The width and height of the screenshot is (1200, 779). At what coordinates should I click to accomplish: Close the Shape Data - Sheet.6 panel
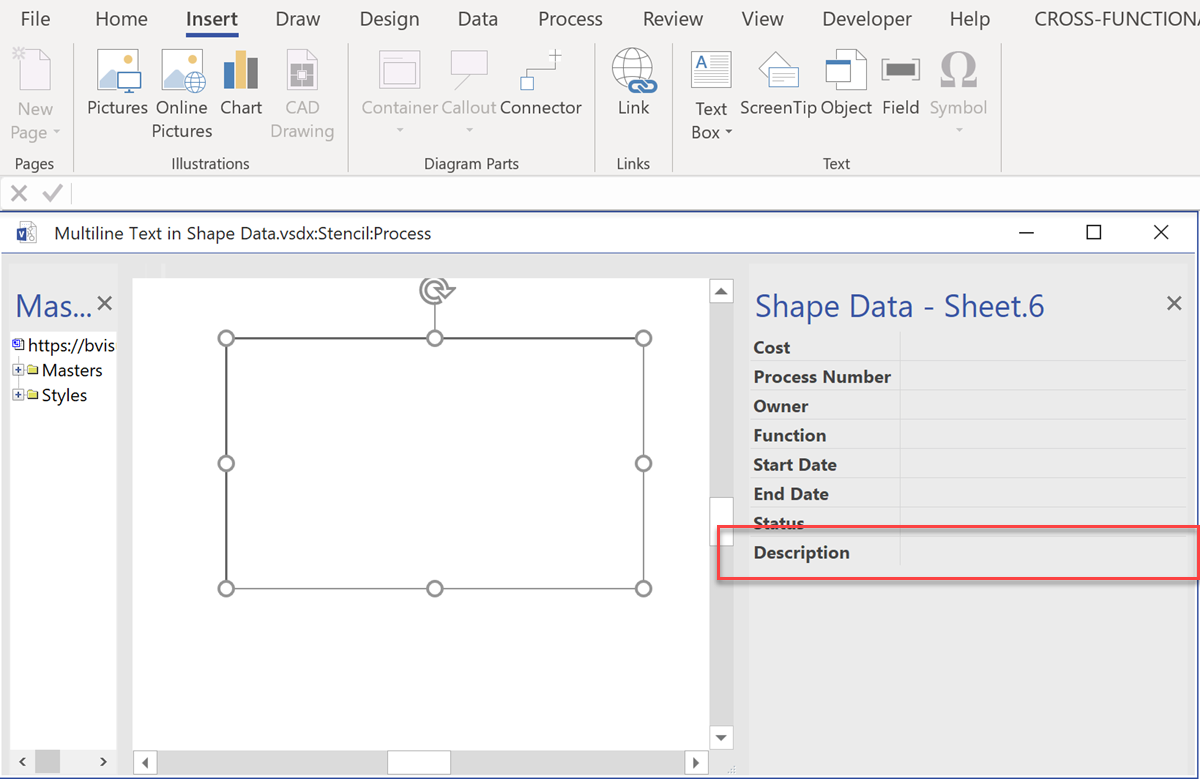pos(1173,303)
